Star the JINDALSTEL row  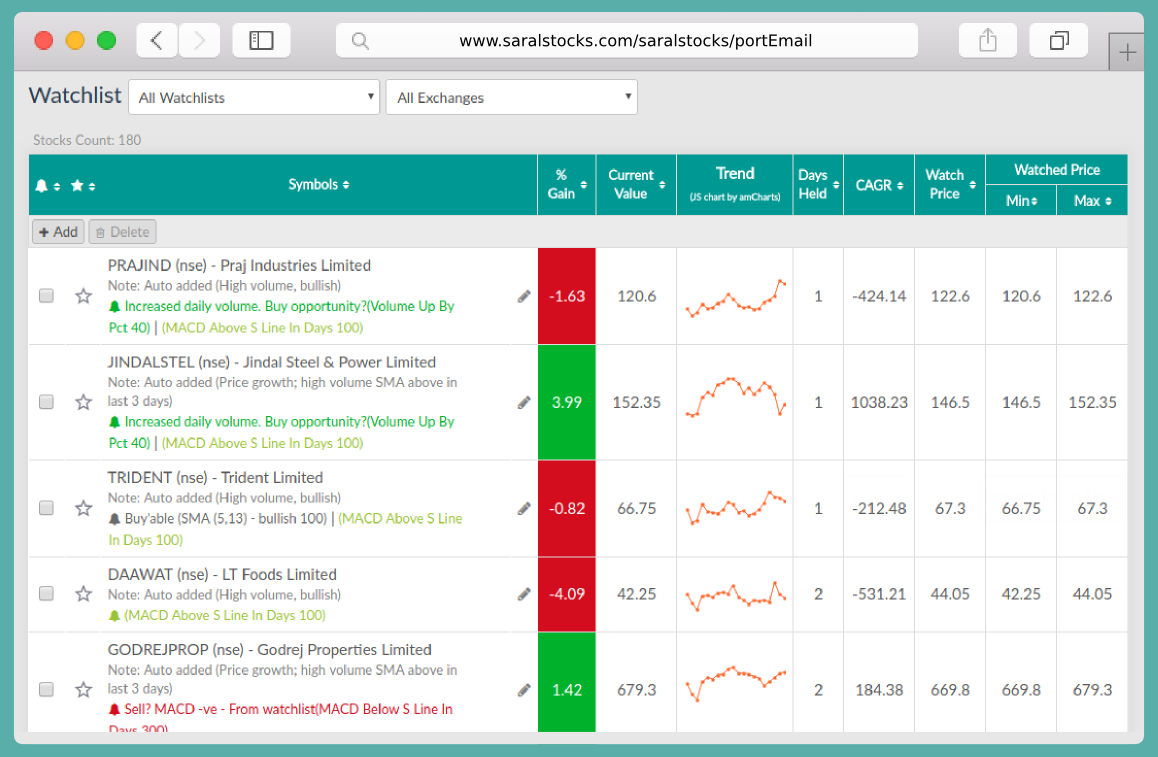(x=83, y=402)
